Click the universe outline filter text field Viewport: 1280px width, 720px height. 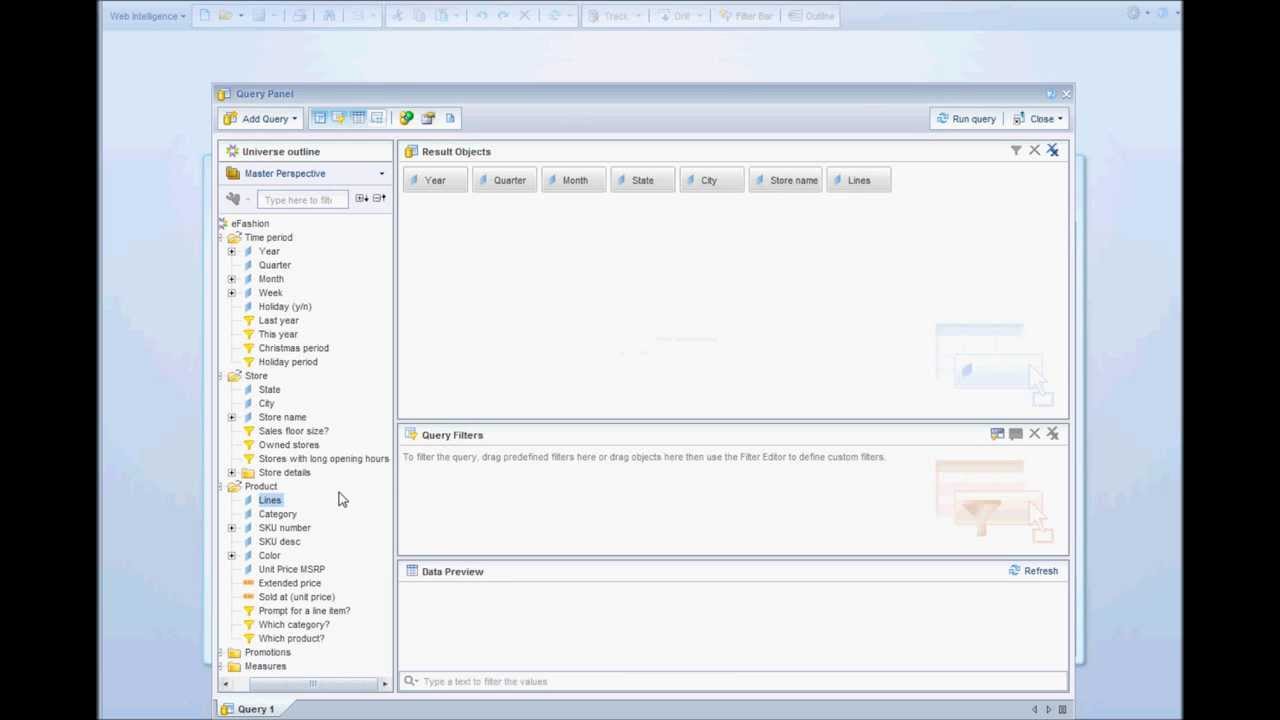302,200
